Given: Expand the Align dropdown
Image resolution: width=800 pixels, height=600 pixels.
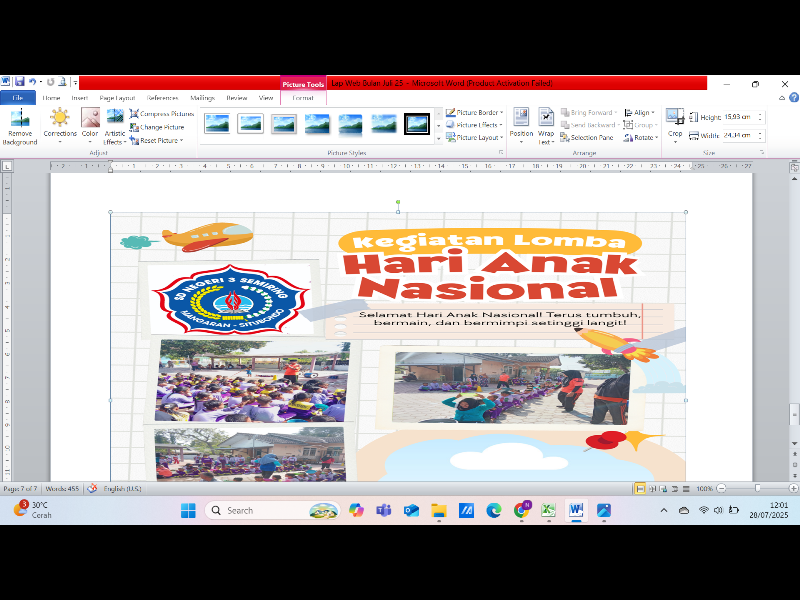Looking at the screenshot, I should coord(641,113).
